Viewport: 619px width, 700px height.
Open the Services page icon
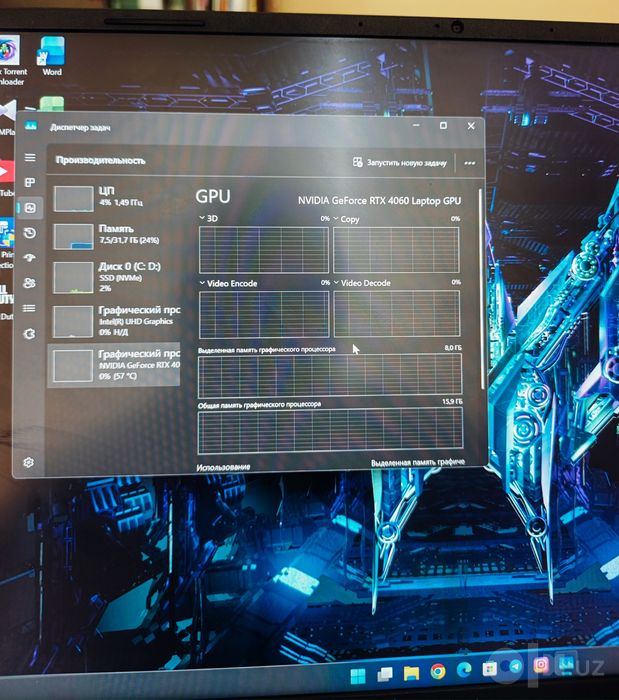point(29,333)
